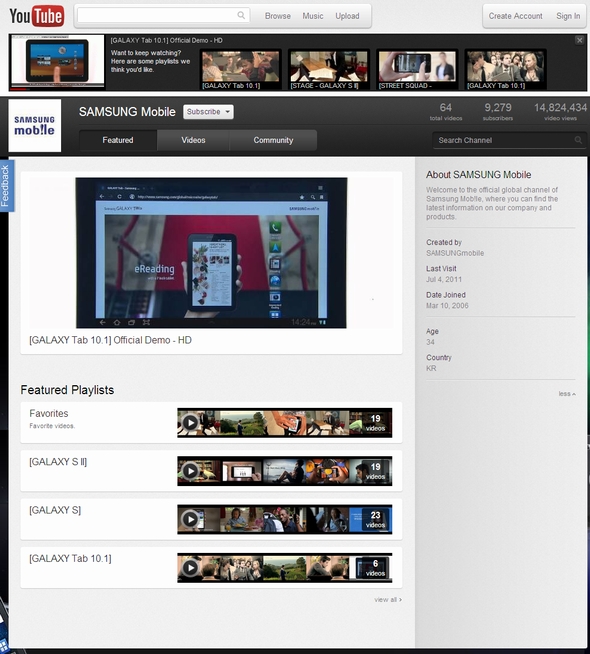Play the [GALAXY S] playlist
Screen dimensions: 590x654
click(191, 519)
